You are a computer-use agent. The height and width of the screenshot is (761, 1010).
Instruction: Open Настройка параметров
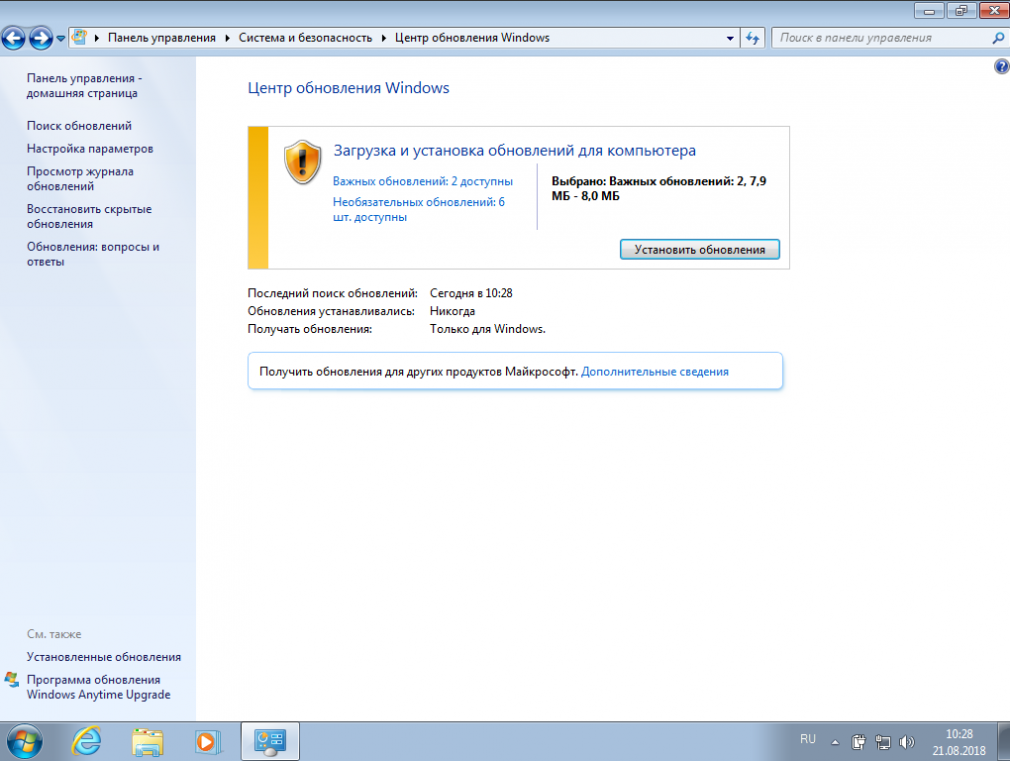coord(90,149)
